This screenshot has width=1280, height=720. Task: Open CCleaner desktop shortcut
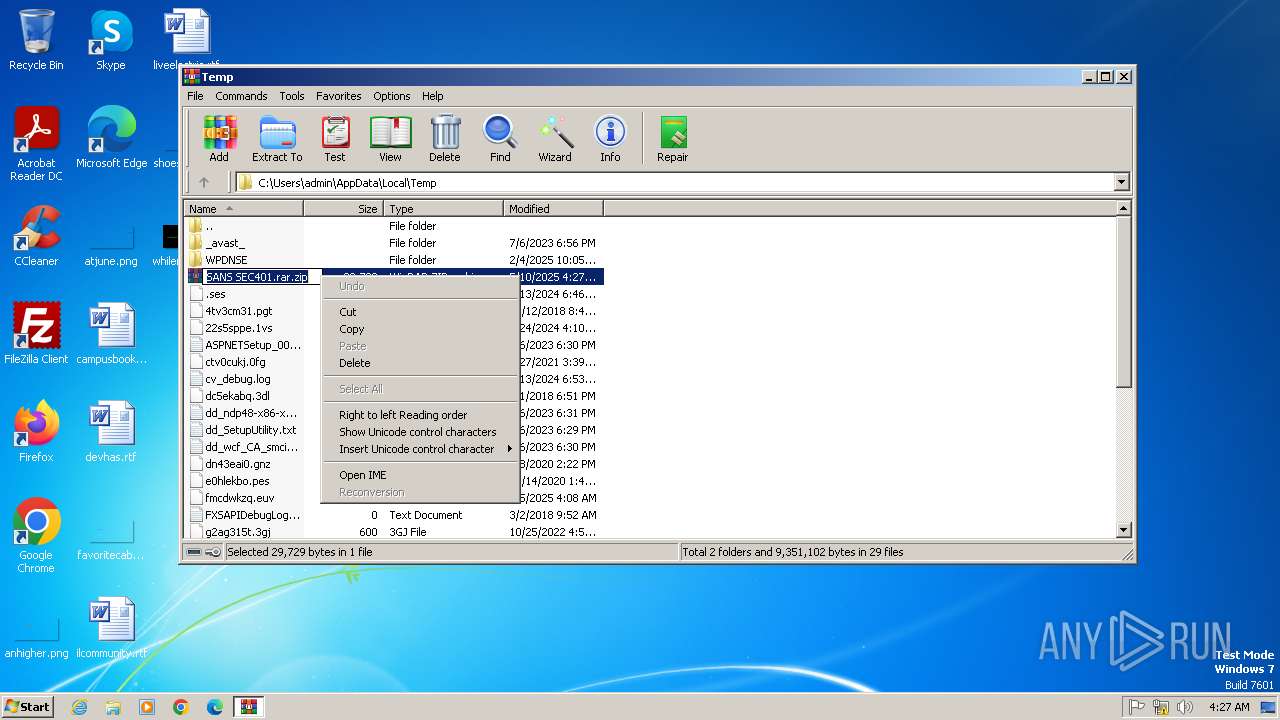36,236
